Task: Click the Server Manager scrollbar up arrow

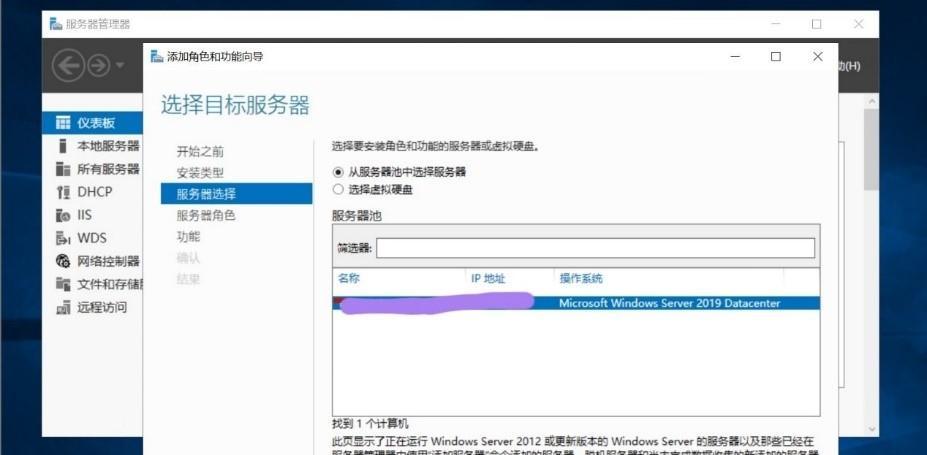Action: coord(871,101)
